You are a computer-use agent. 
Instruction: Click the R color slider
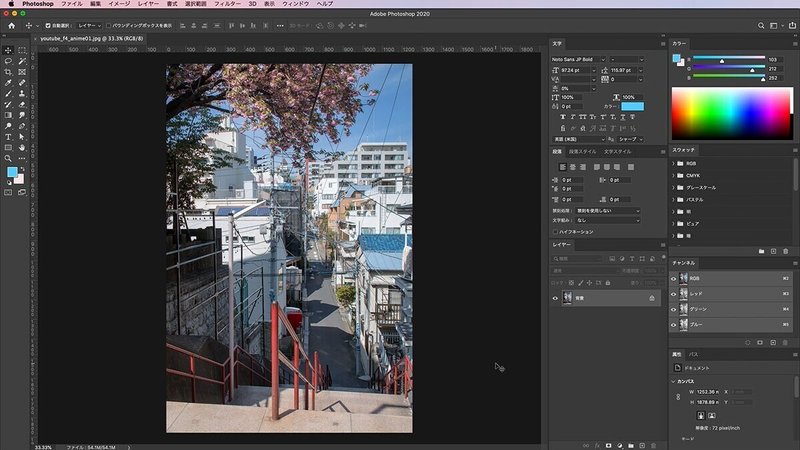[729, 58]
